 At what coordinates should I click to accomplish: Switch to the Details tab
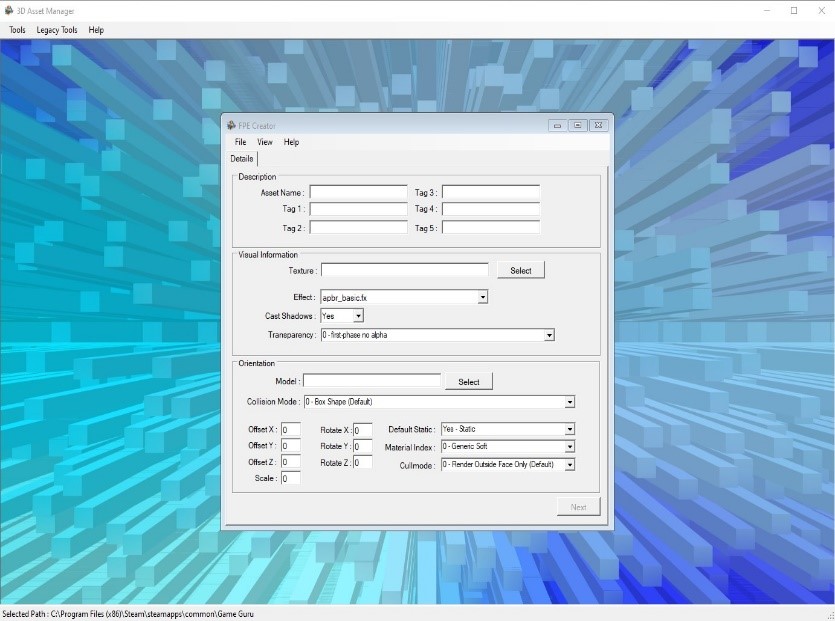(x=242, y=158)
